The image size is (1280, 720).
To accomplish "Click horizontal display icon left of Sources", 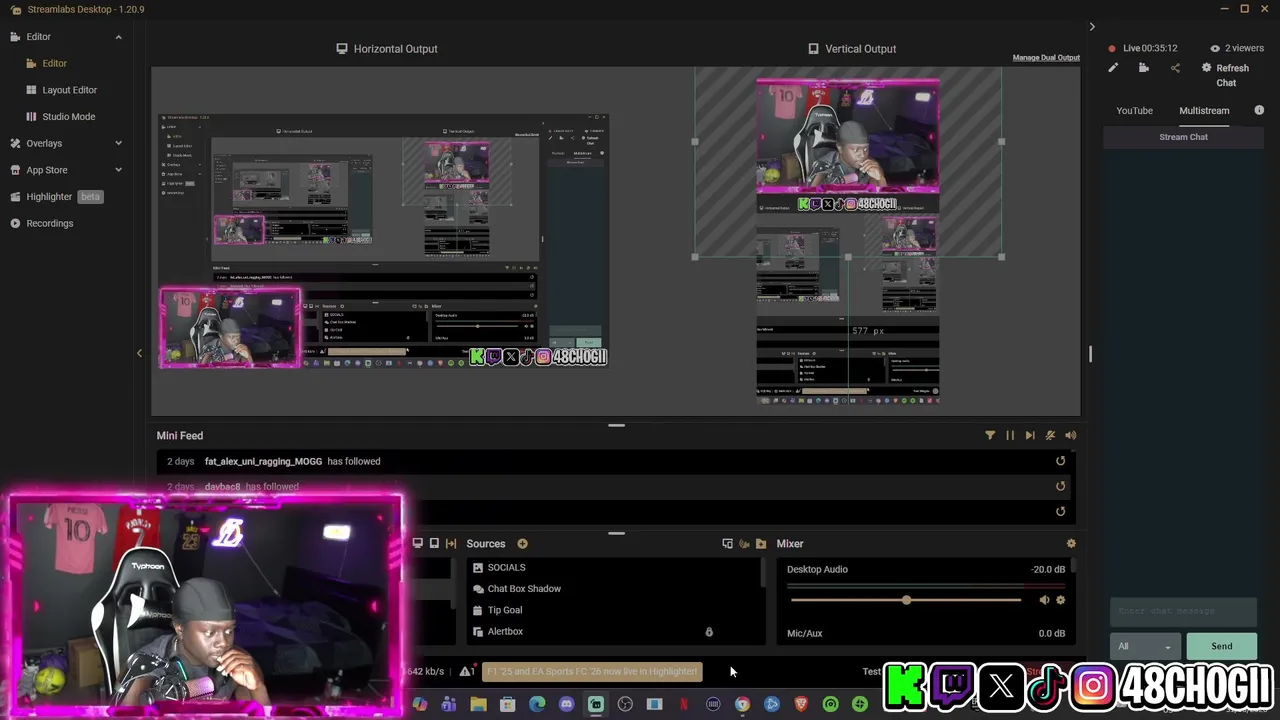I will pyautogui.click(x=417, y=544).
